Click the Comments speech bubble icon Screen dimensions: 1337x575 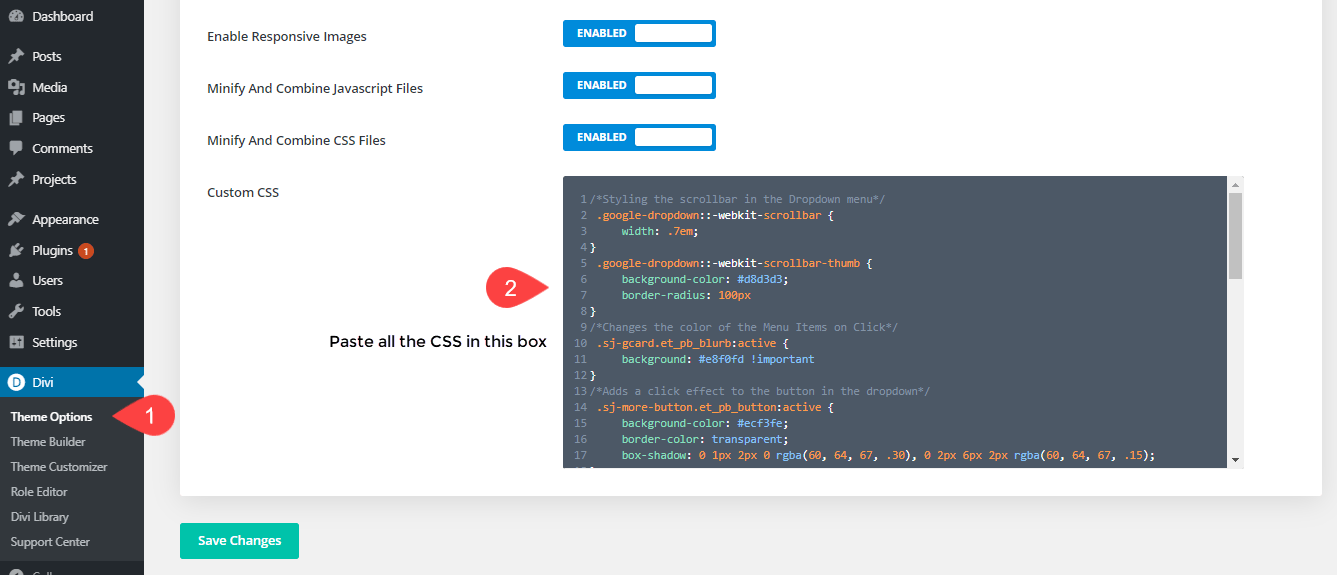(x=16, y=148)
